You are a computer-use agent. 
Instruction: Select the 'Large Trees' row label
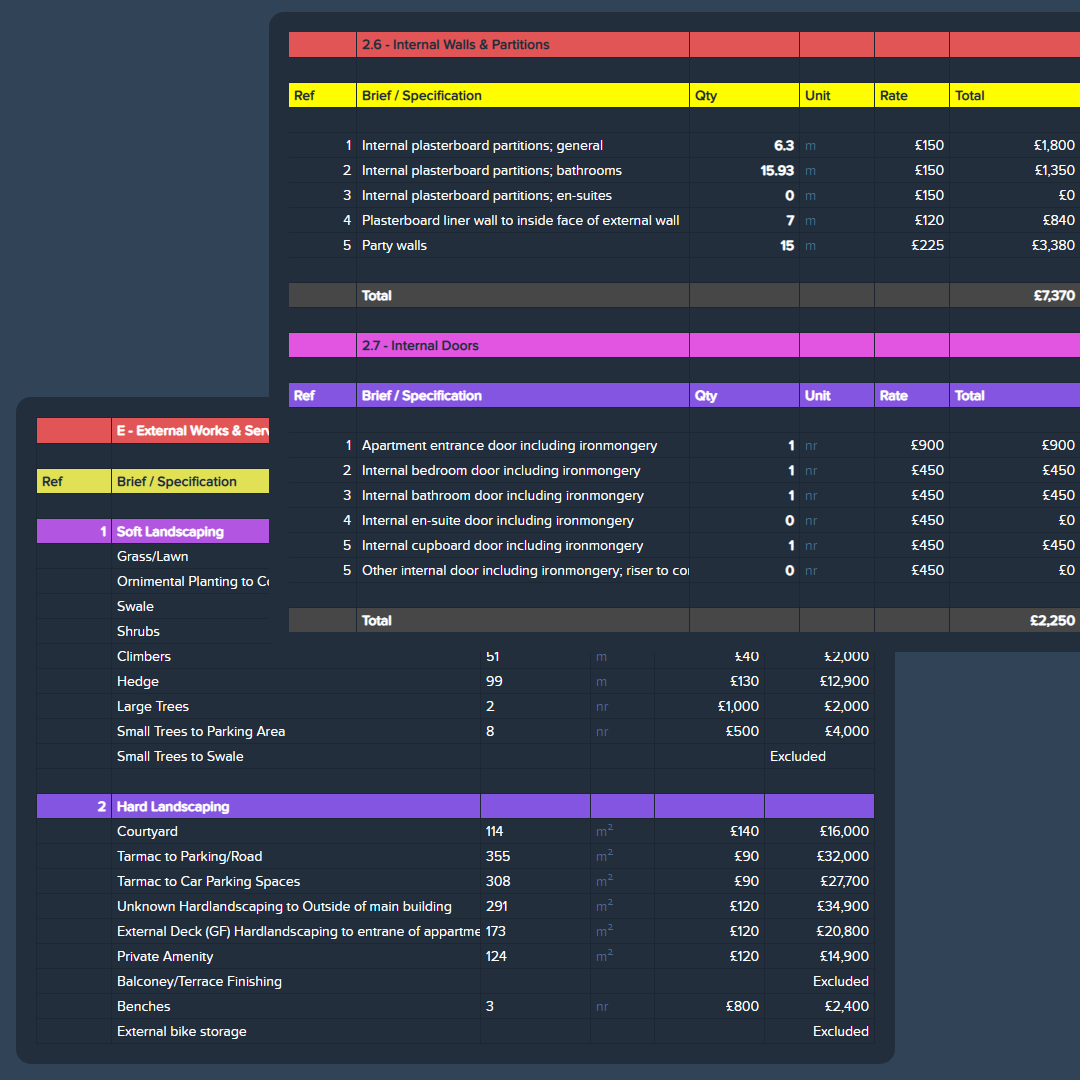click(x=152, y=707)
